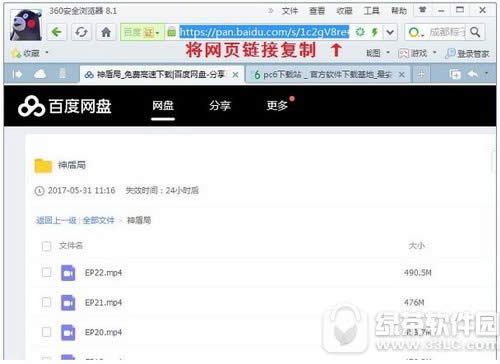Click the 文件名 column header
500x364 pixels.
[x=71, y=246]
